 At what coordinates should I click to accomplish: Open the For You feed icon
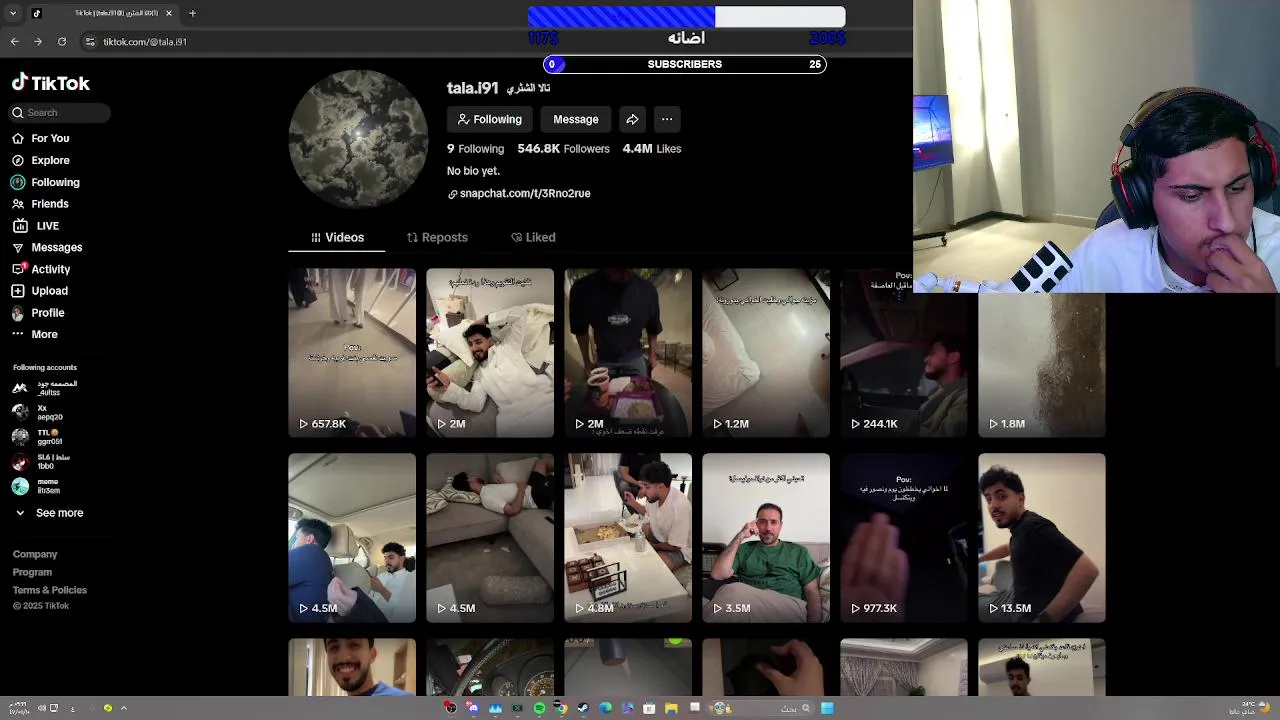click(x=18, y=138)
